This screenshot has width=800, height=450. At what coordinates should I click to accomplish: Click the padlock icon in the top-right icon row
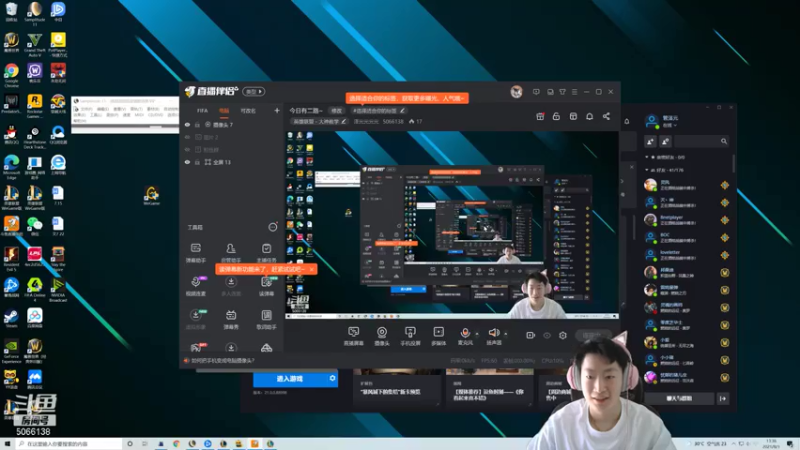[556, 116]
